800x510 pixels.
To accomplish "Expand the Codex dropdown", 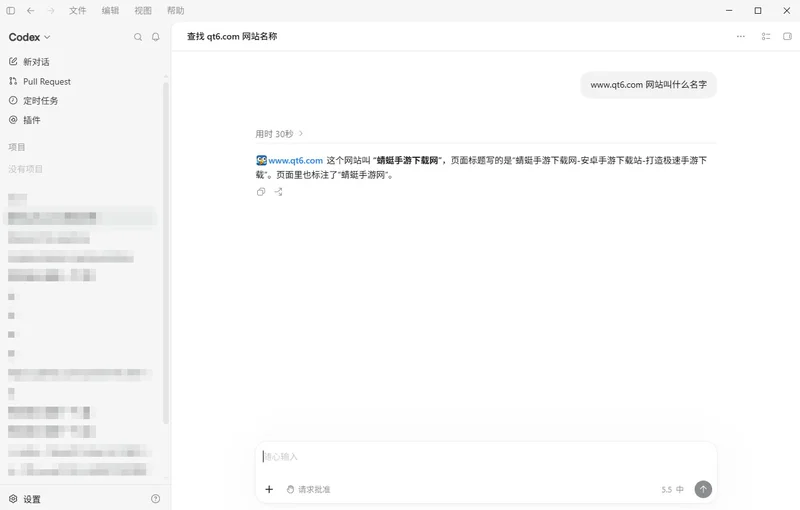I will coord(30,37).
